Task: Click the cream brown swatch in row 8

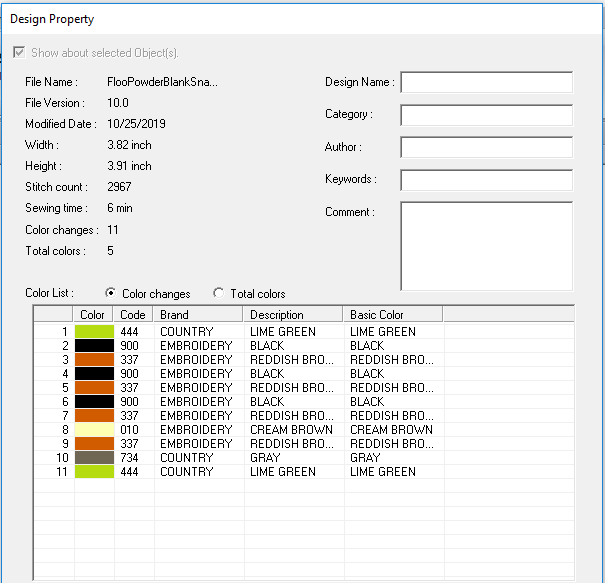Action: click(94, 430)
